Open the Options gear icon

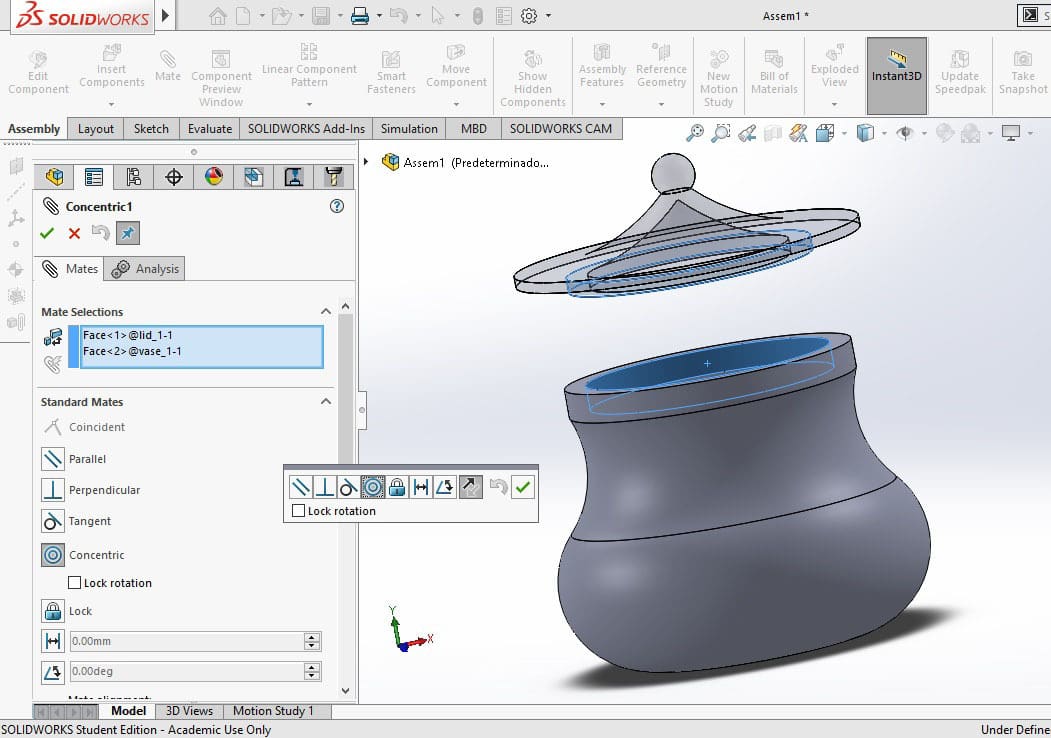pyautogui.click(x=529, y=15)
